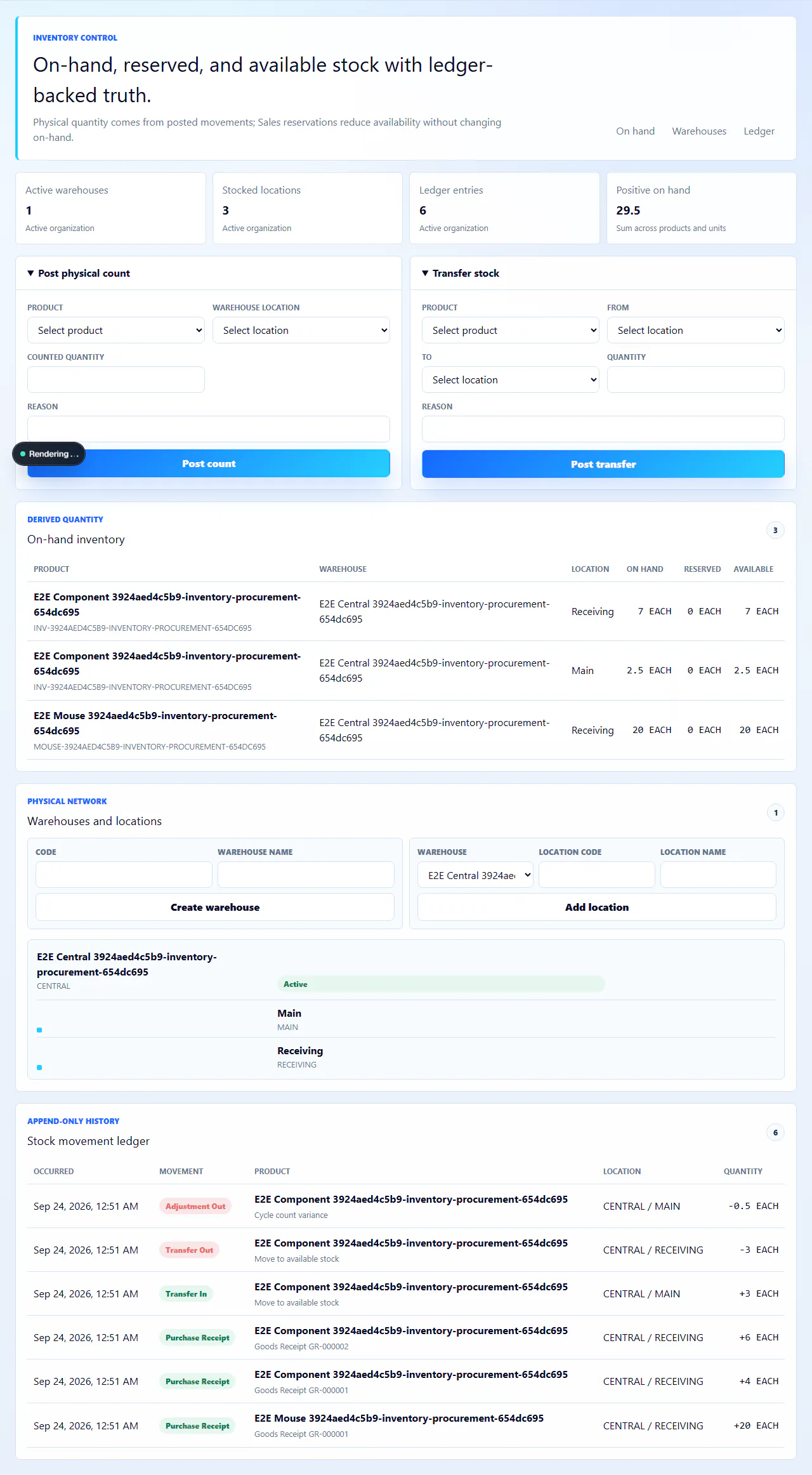Image resolution: width=812 pixels, height=1475 pixels.
Task: Click the Positive on hand 29.5 value
Action: click(628, 210)
